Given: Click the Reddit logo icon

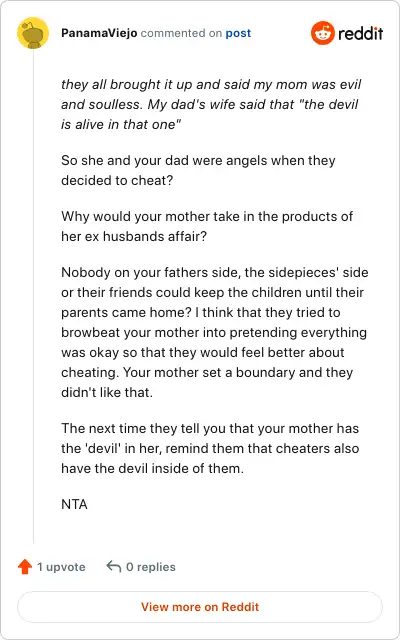Looking at the screenshot, I should point(322,33).
